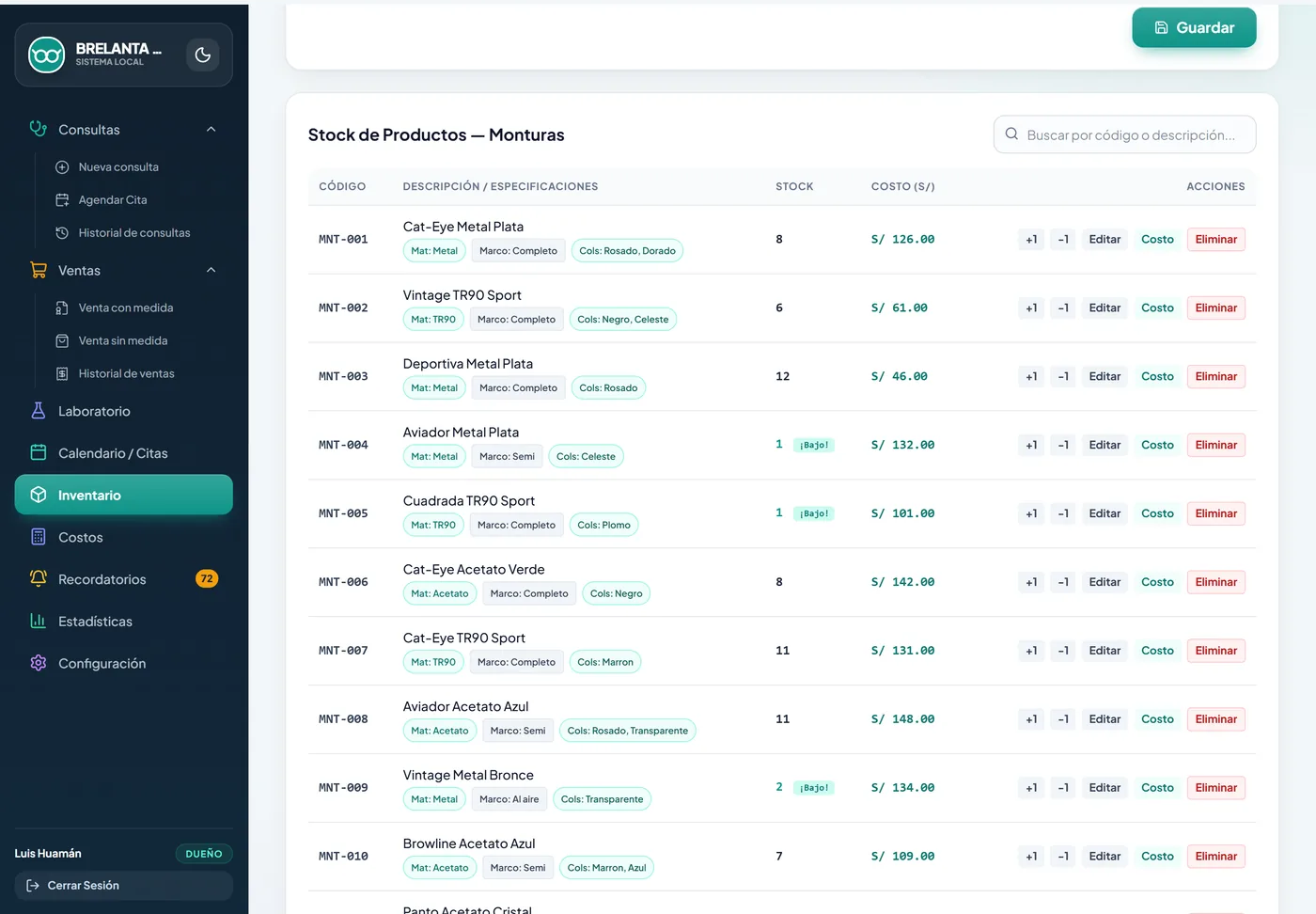Click Costo for MNT-002

point(1157,308)
